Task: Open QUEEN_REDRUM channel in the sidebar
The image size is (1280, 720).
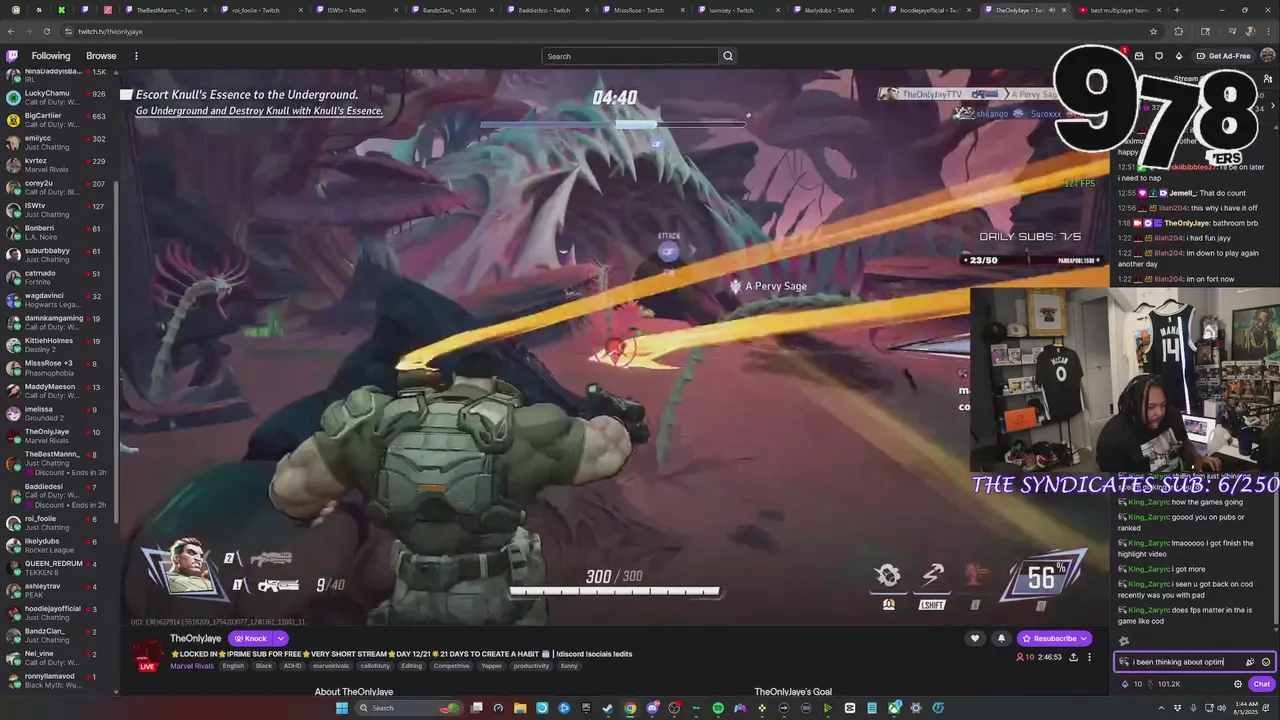Action: pyautogui.click(x=60, y=567)
